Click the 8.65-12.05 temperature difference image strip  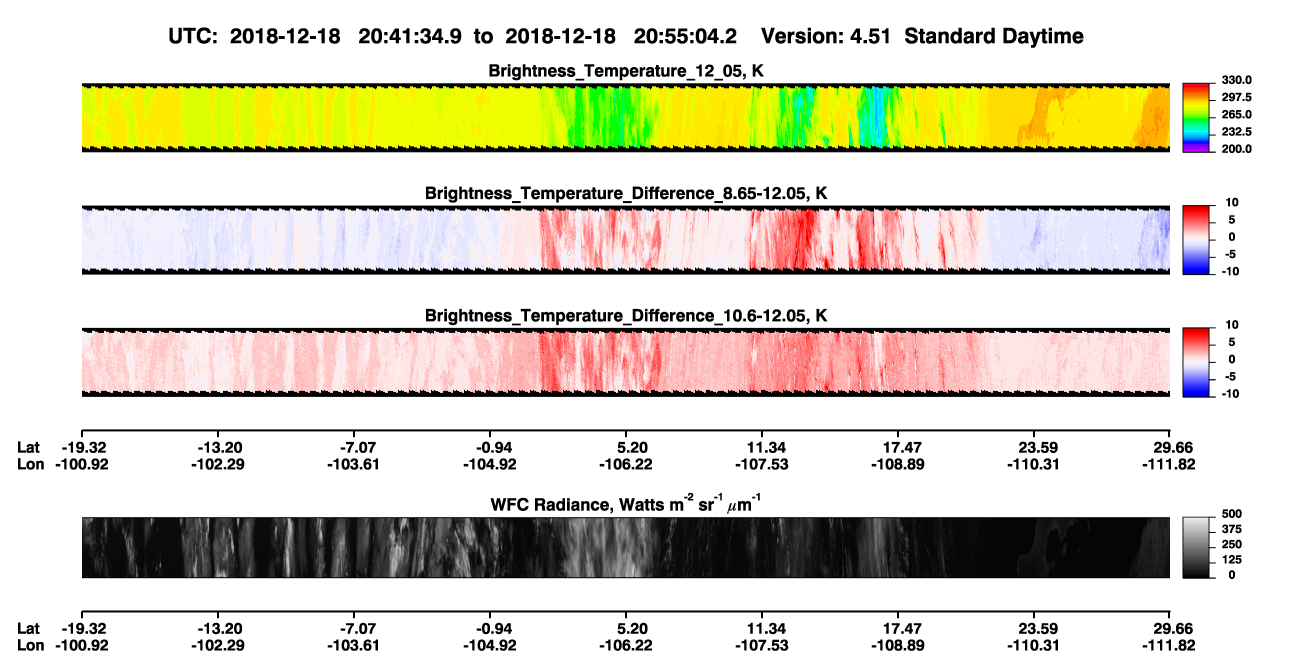tap(625, 239)
